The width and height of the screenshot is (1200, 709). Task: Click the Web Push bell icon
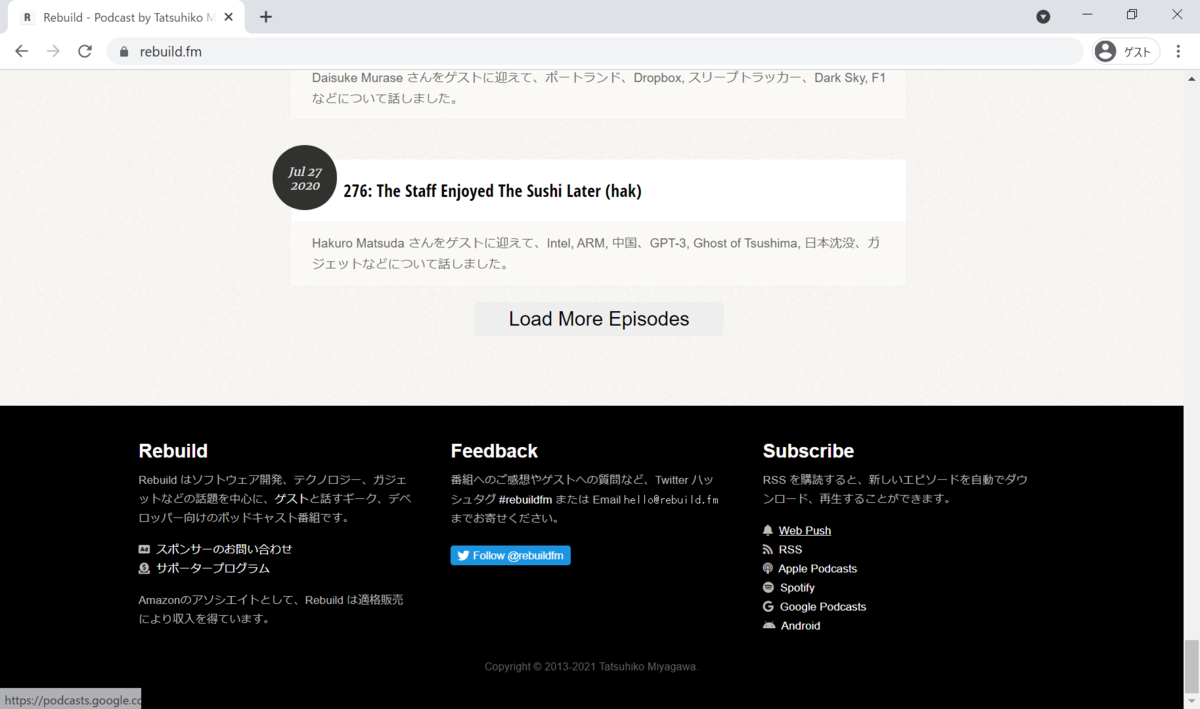point(768,531)
